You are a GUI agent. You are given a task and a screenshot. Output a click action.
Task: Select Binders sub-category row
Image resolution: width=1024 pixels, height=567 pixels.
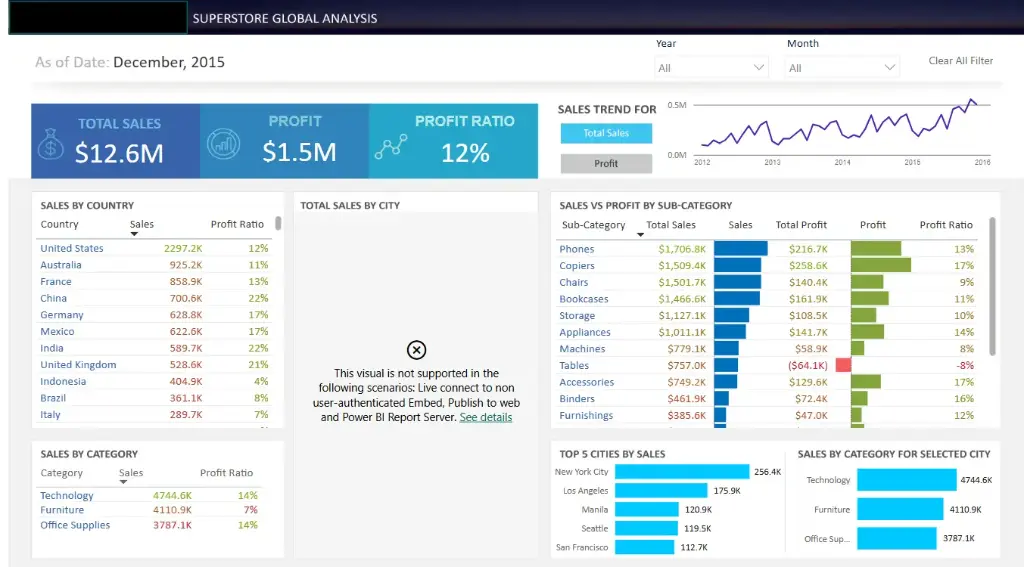(x=767, y=398)
